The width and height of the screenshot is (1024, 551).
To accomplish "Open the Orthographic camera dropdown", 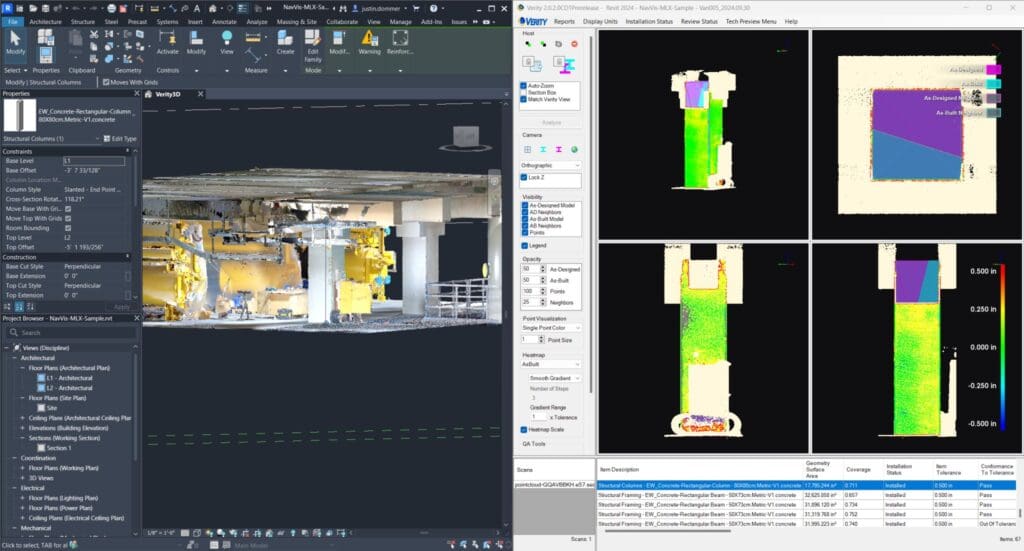I will (550, 165).
